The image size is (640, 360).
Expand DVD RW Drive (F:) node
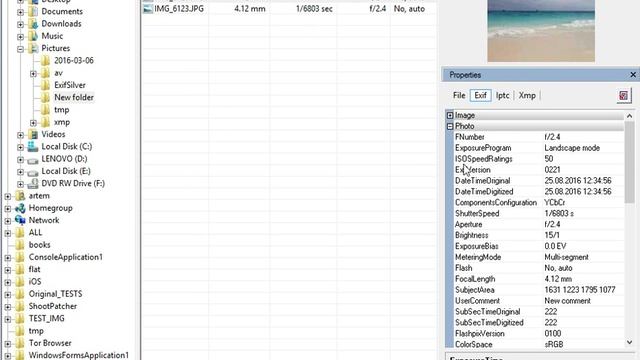click(20, 184)
